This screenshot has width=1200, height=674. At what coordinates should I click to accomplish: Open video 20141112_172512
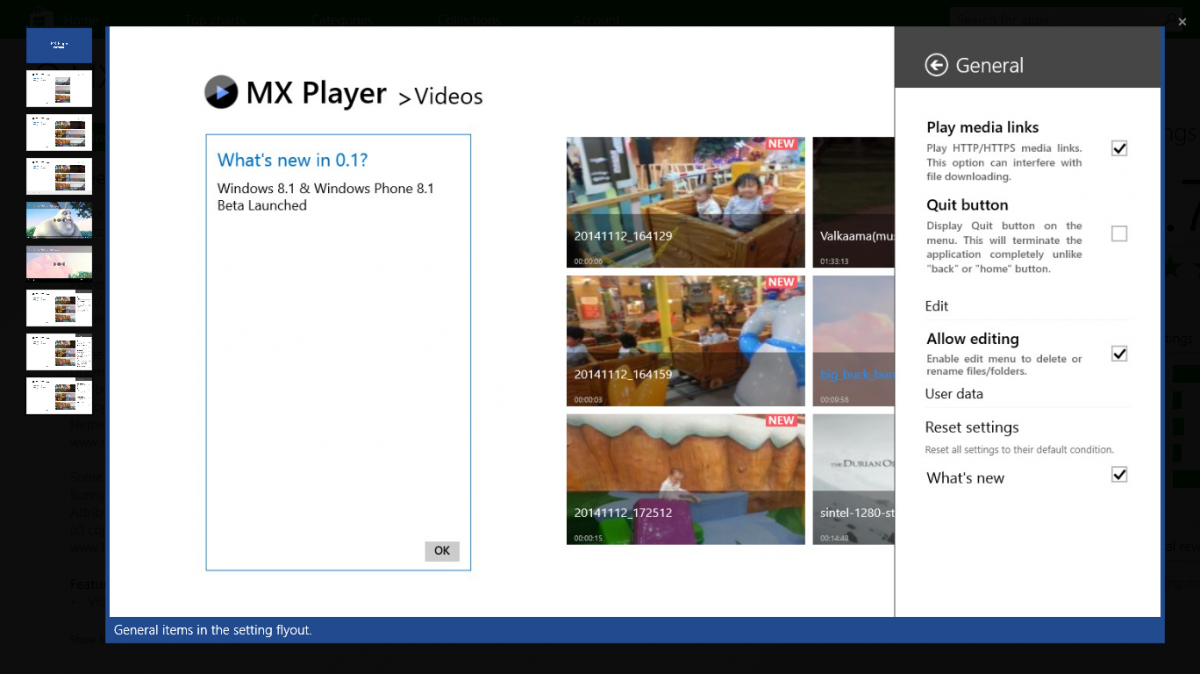pos(685,479)
